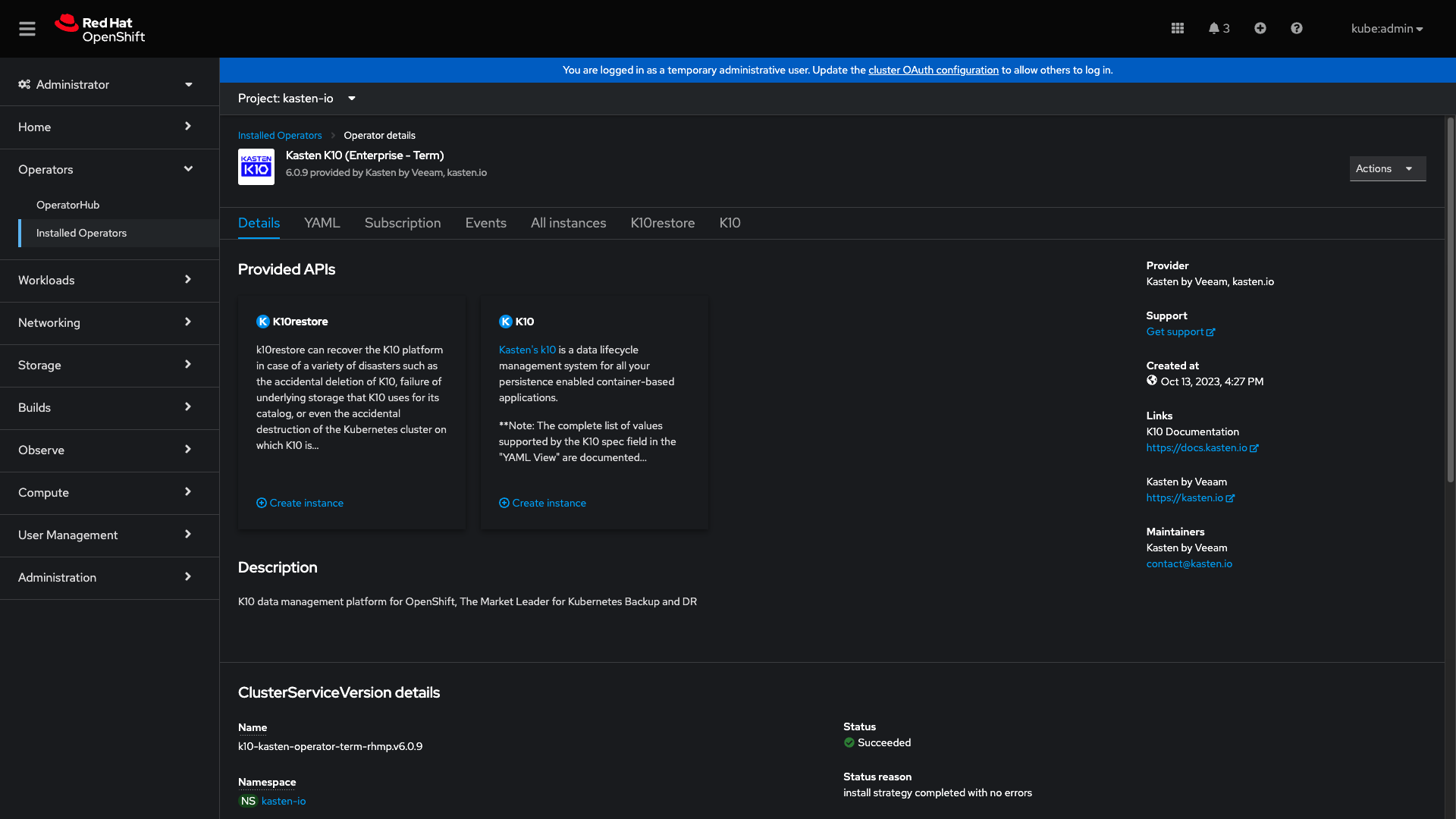
Task: Click the Kasten's k10 link in K10 card
Action: click(527, 350)
